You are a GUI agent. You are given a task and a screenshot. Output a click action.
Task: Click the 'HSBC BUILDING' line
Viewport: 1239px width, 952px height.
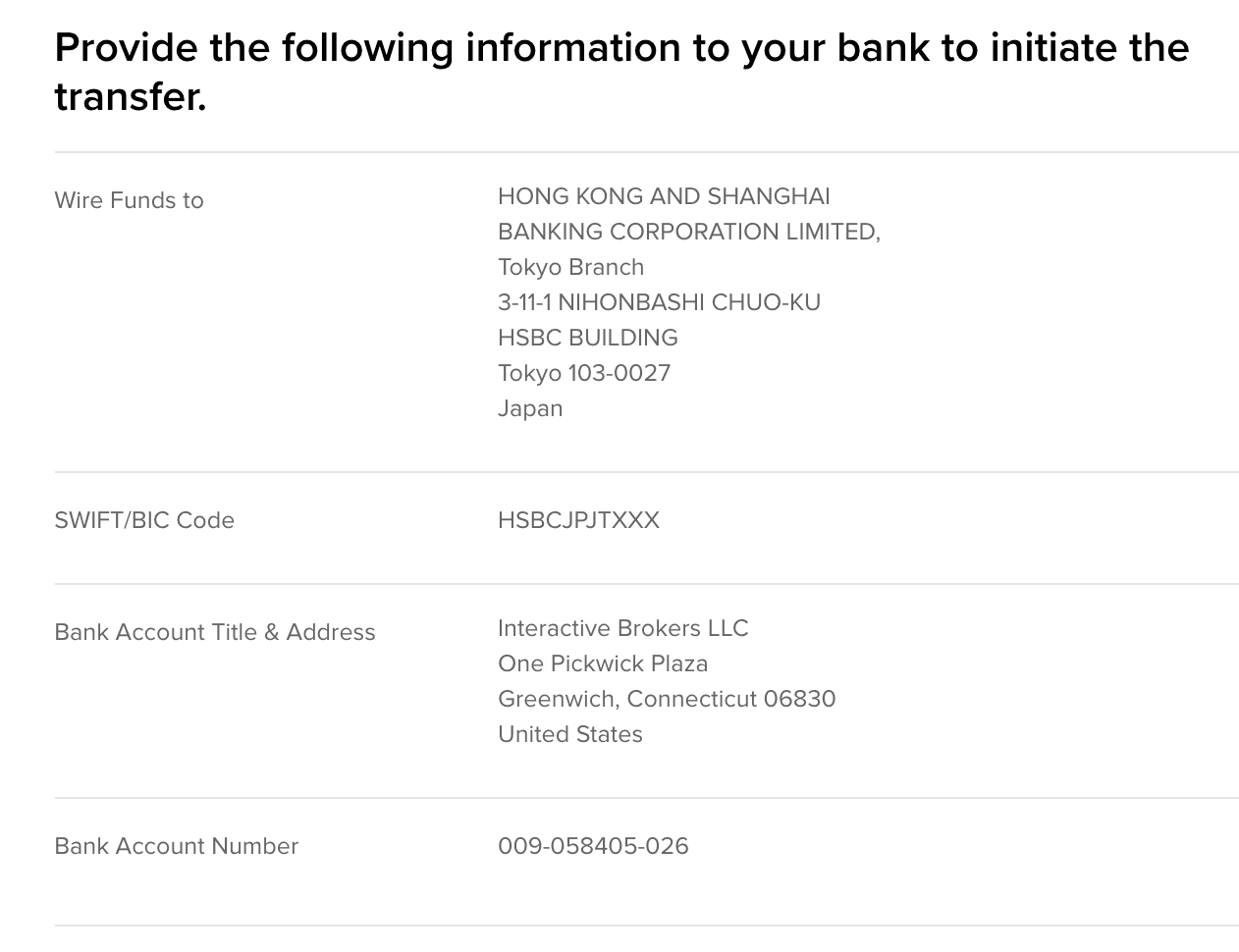point(588,338)
